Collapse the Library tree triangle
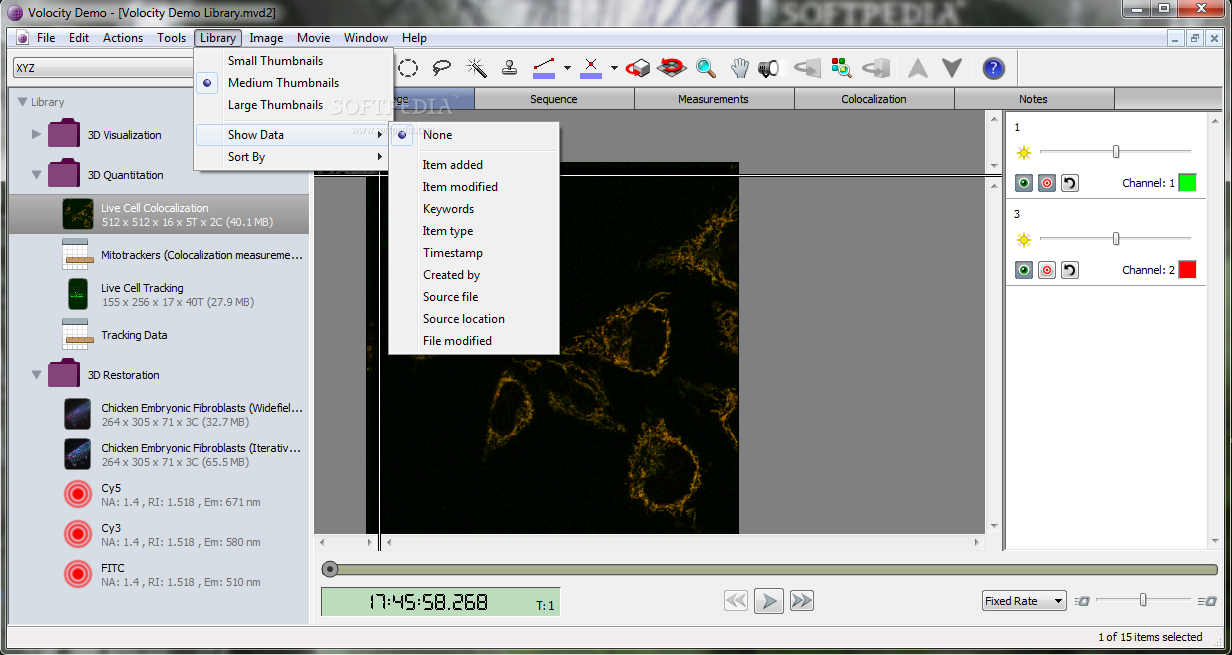The width and height of the screenshot is (1232, 655). coord(22,102)
